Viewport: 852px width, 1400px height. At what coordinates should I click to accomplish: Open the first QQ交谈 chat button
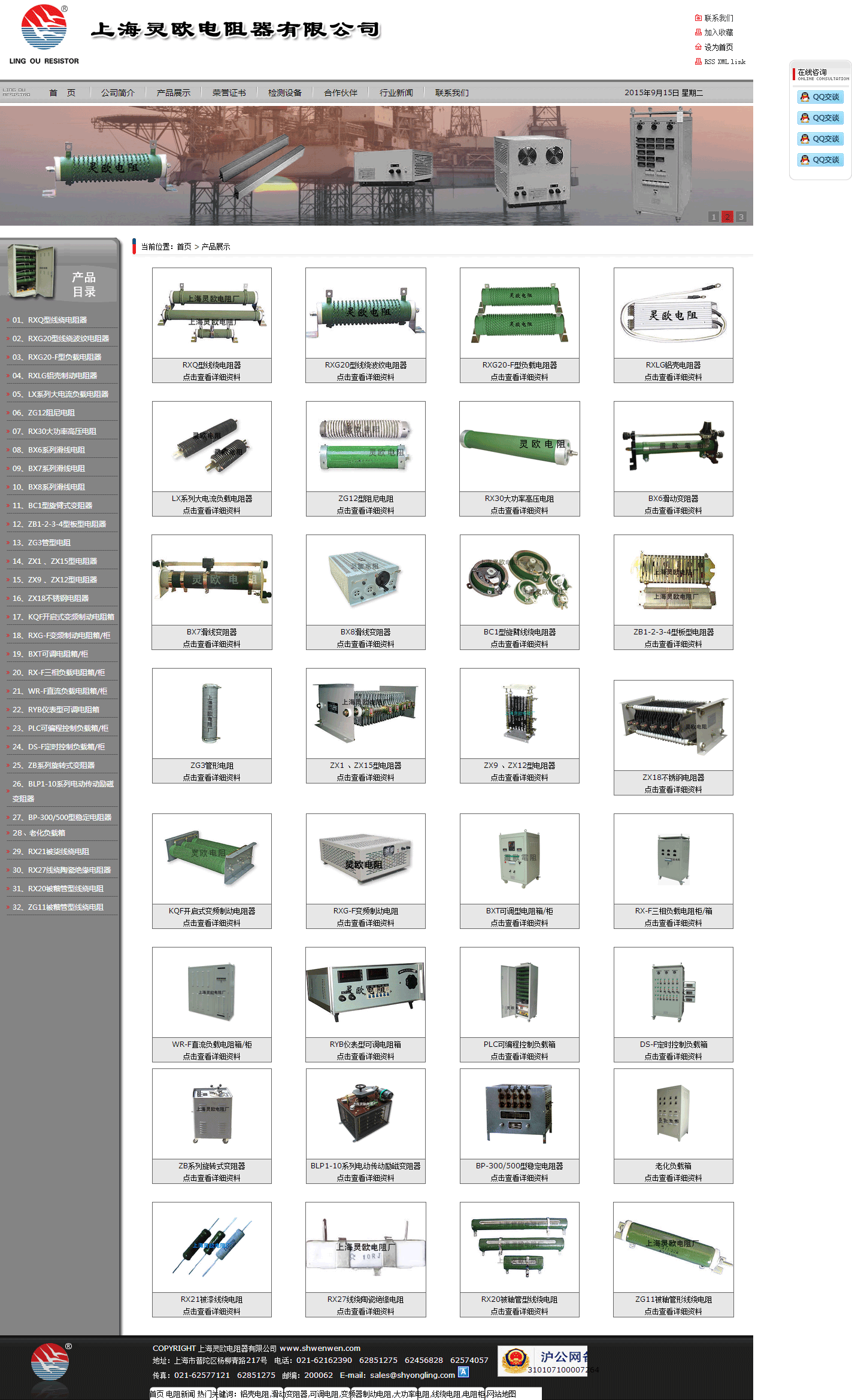[820, 97]
